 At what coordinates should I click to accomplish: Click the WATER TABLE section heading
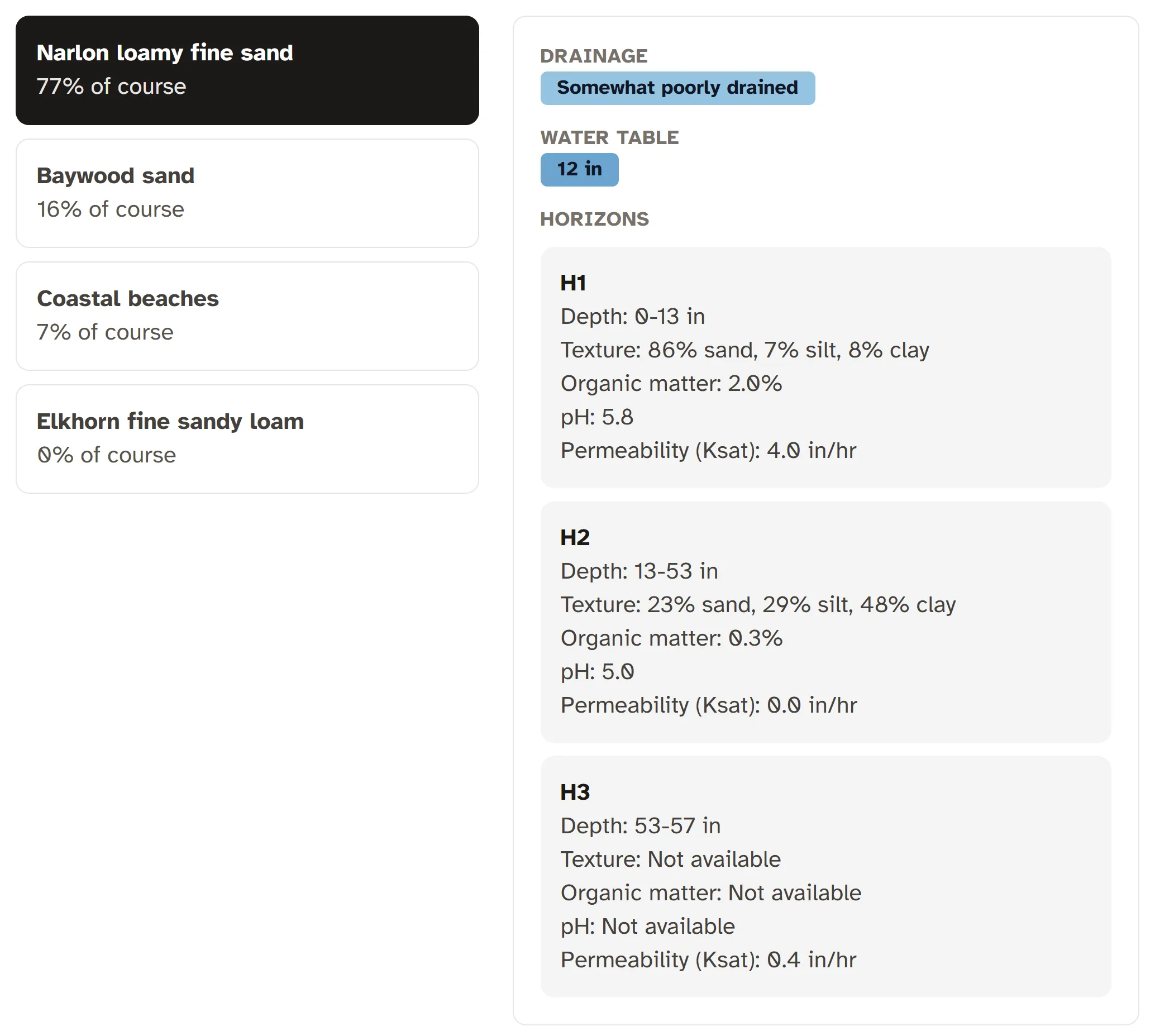tap(610, 137)
